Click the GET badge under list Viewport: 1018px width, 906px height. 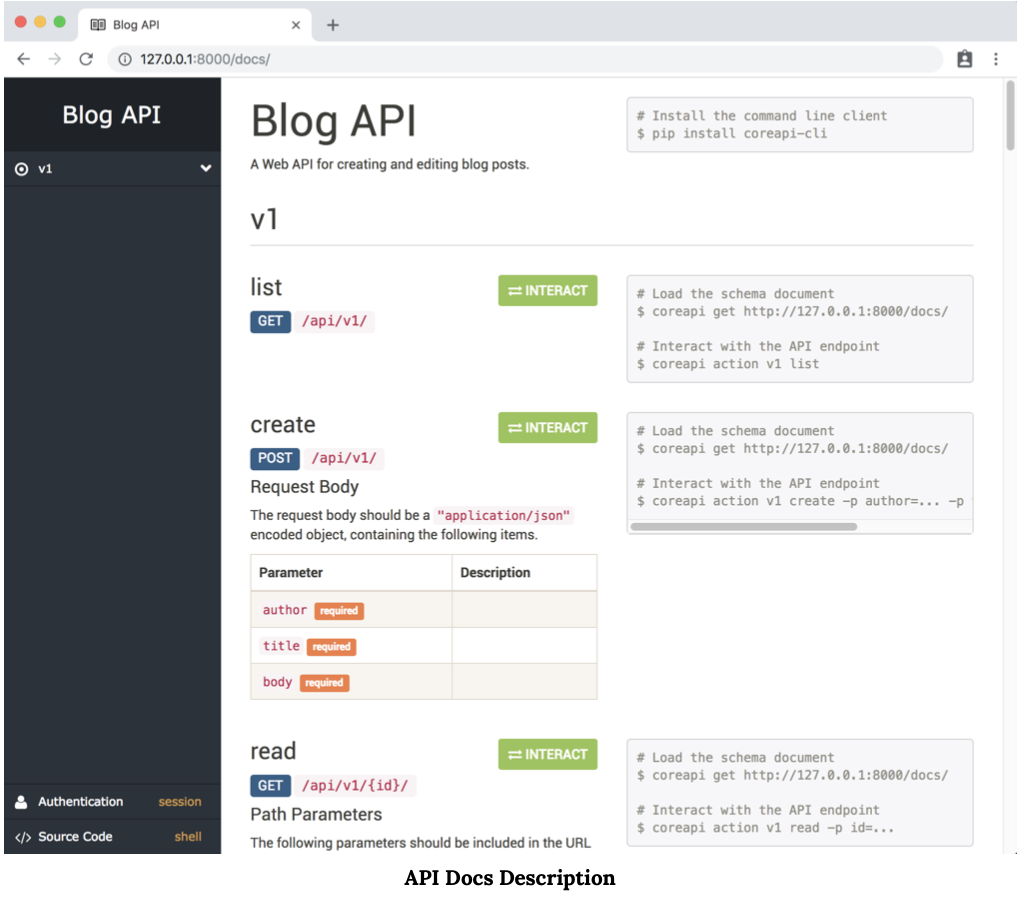271,321
